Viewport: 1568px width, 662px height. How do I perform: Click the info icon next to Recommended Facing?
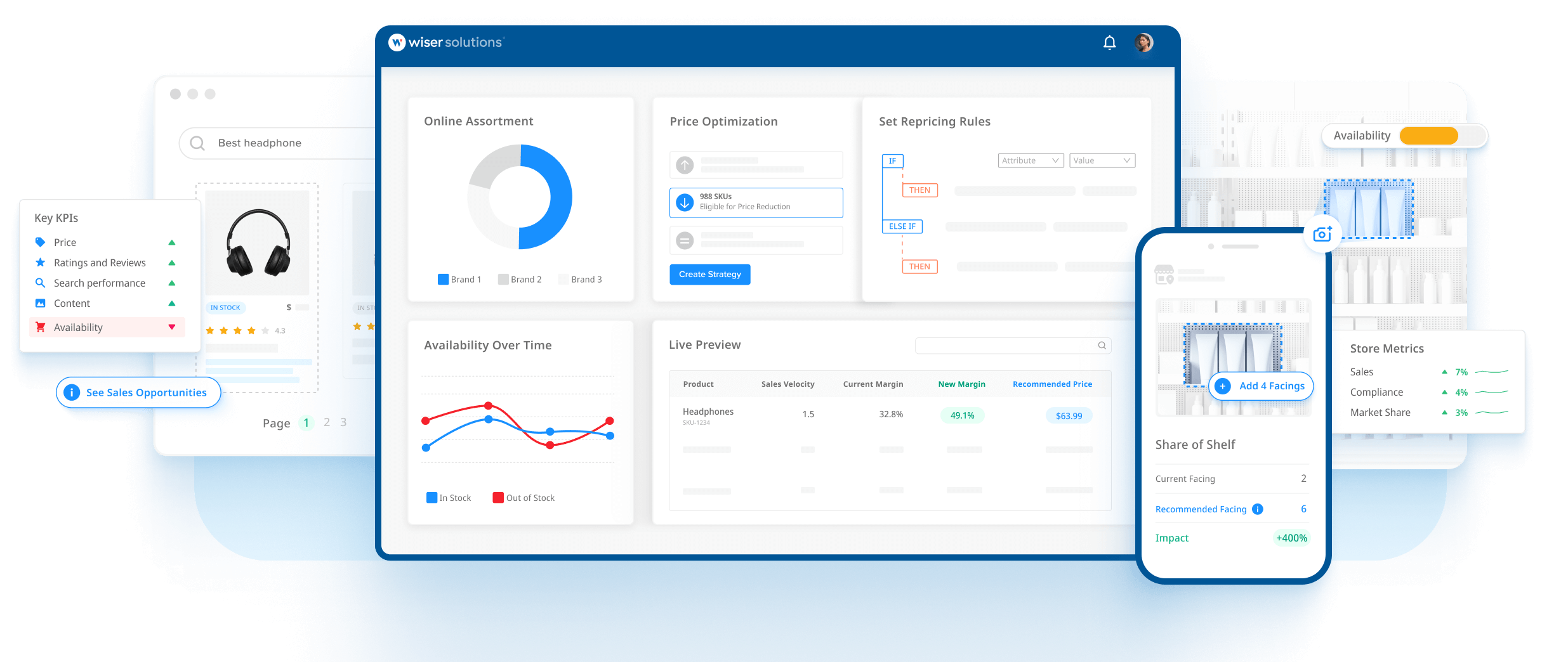[x=1257, y=509]
